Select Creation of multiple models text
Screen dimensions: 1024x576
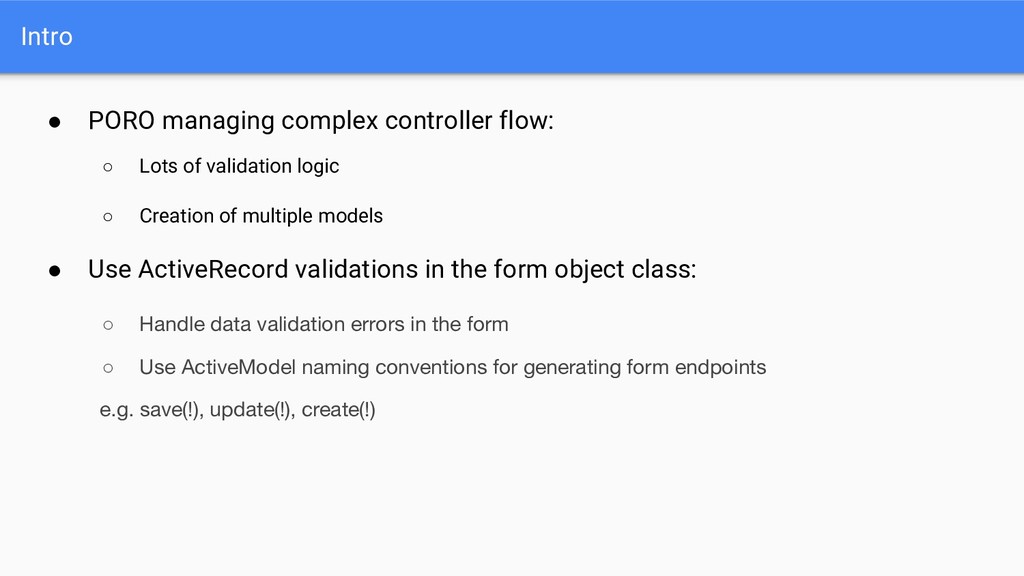[261, 216]
